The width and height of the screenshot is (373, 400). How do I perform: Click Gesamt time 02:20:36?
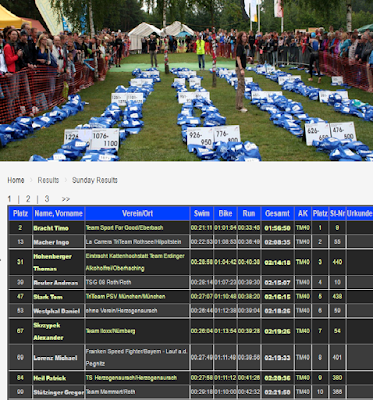pos(277,378)
